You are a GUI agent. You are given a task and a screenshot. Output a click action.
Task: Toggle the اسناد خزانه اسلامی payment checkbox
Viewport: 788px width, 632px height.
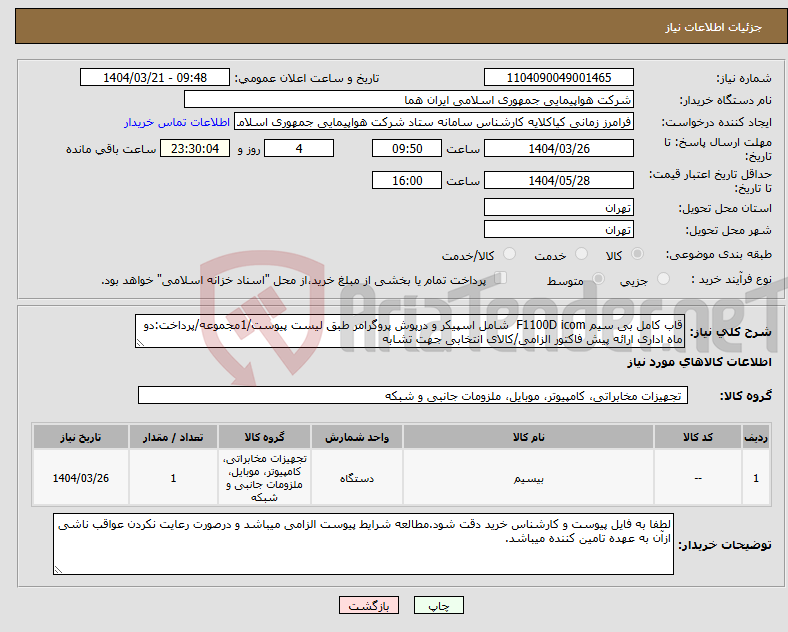coord(501,277)
